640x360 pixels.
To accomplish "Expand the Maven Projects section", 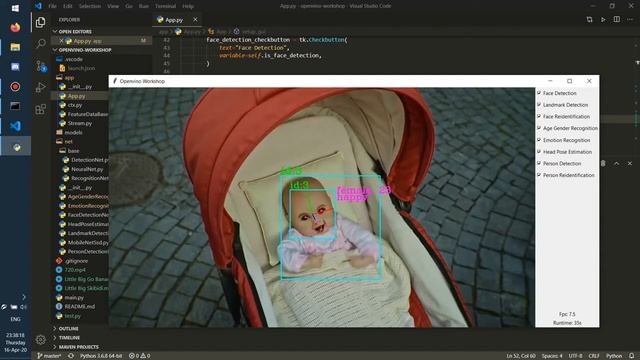I will 80,347.
